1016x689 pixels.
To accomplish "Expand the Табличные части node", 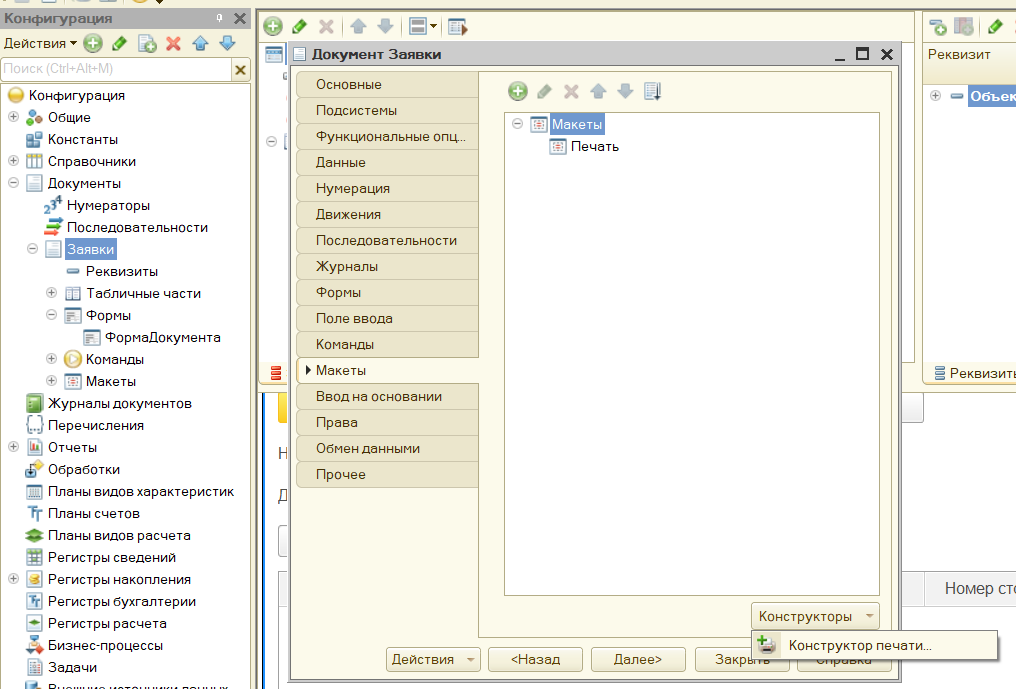I will (x=52, y=293).
